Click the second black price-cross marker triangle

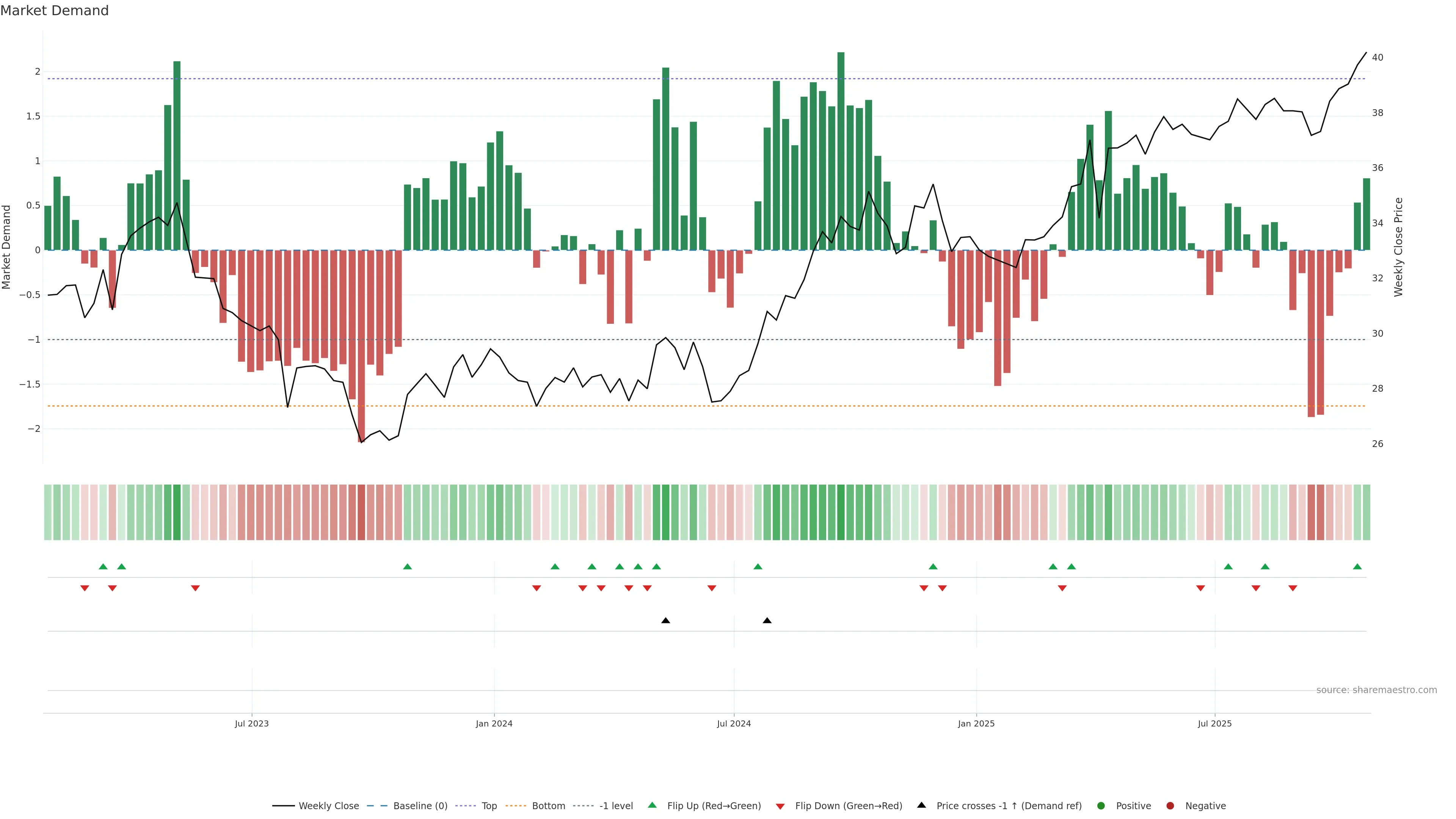[x=767, y=621]
